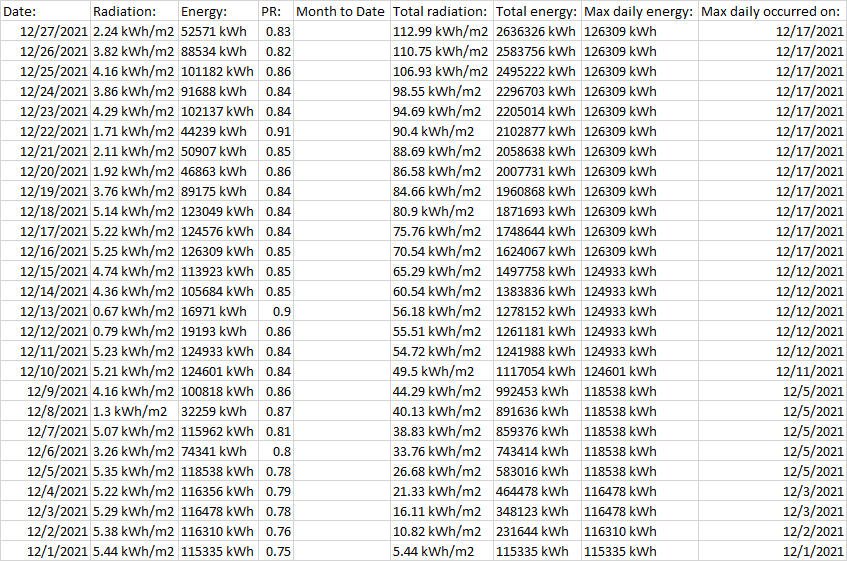
Task: Click energy cell 101182 kWh
Action: coord(218,71)
